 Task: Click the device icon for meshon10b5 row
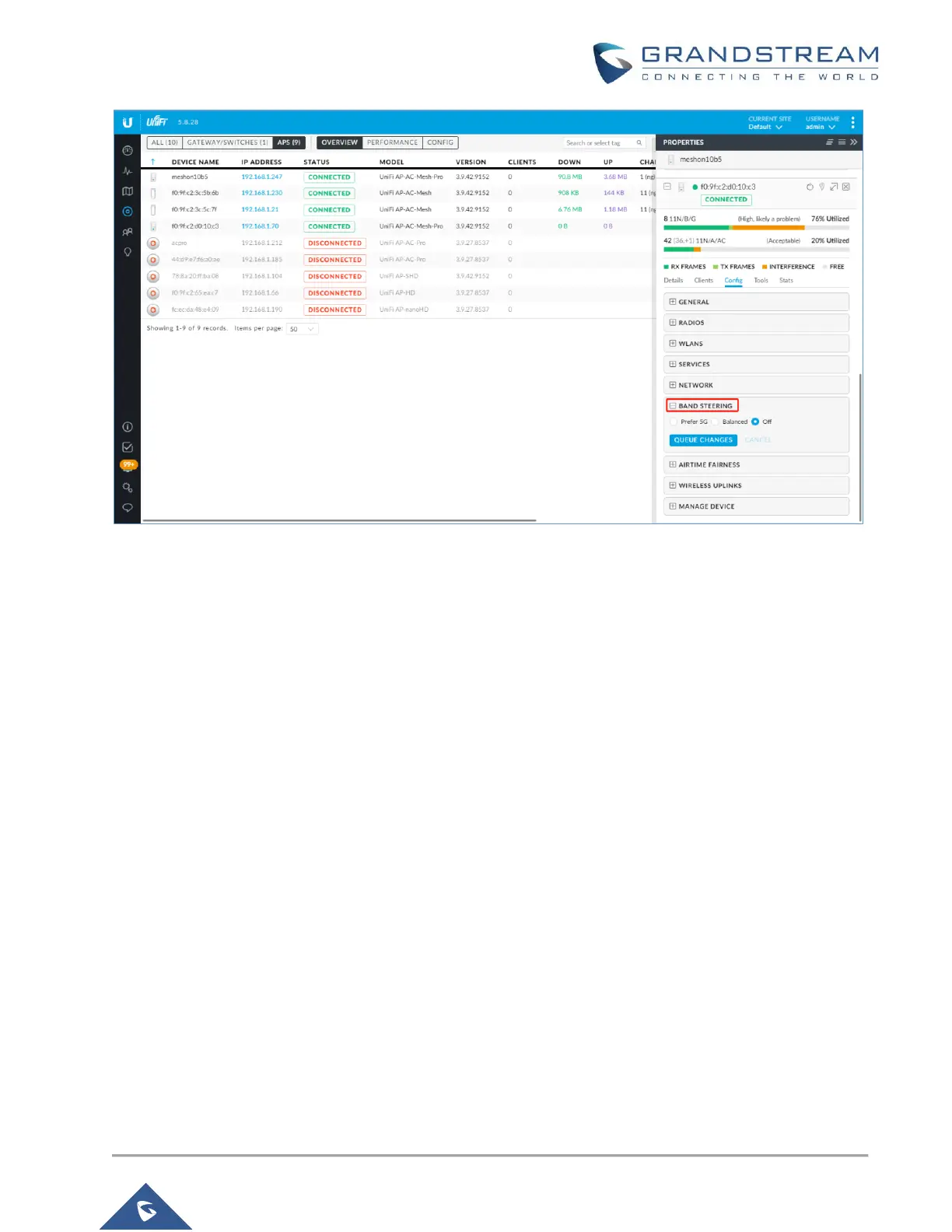[x=153, y=177]
